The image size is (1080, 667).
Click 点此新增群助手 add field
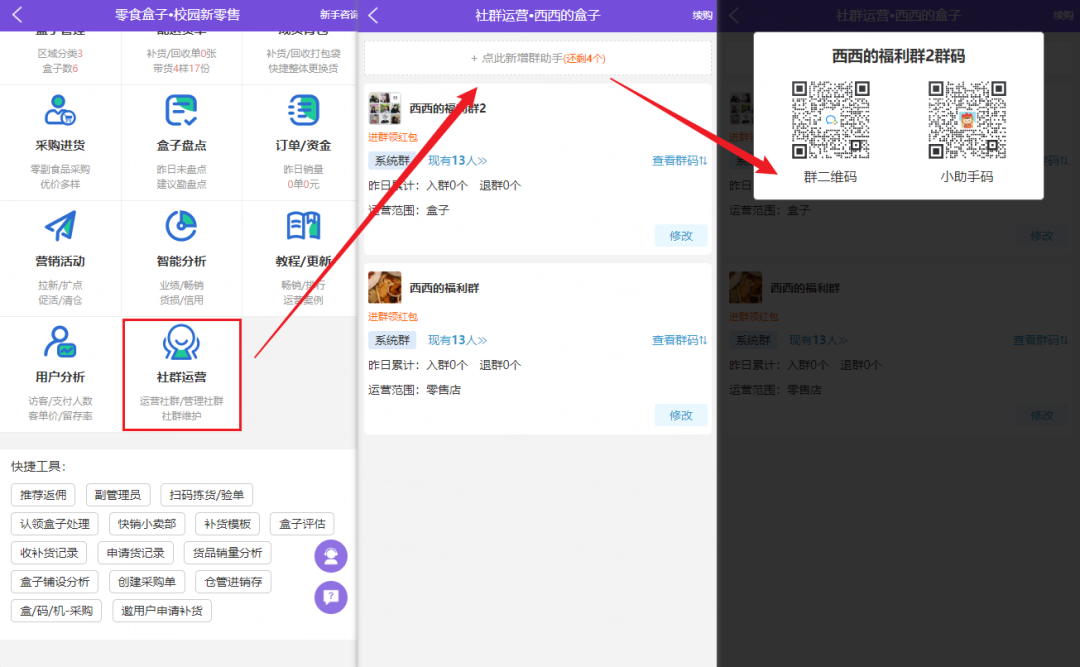(x=537, y=59)
